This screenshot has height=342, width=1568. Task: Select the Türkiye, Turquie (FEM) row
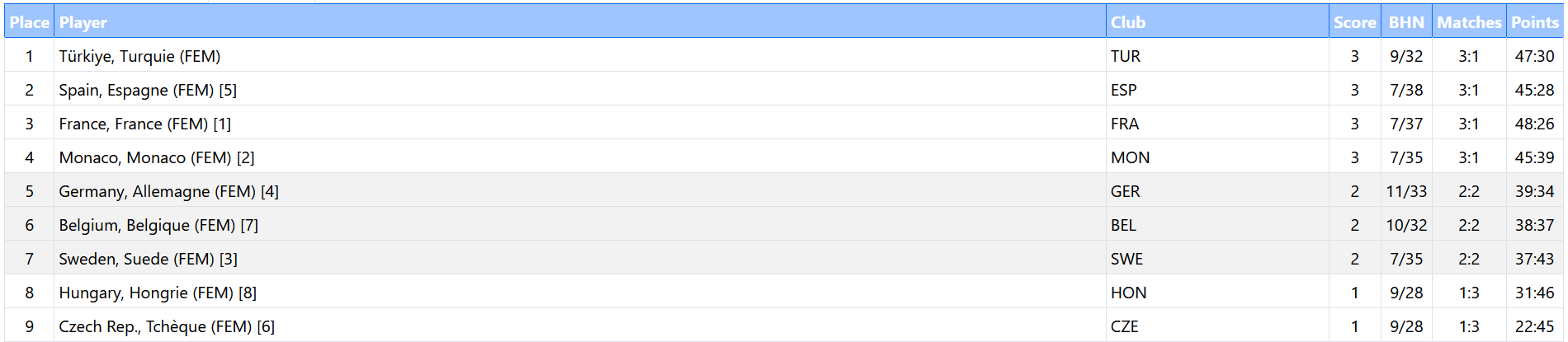pyautogui.click(x=139, y=56)
